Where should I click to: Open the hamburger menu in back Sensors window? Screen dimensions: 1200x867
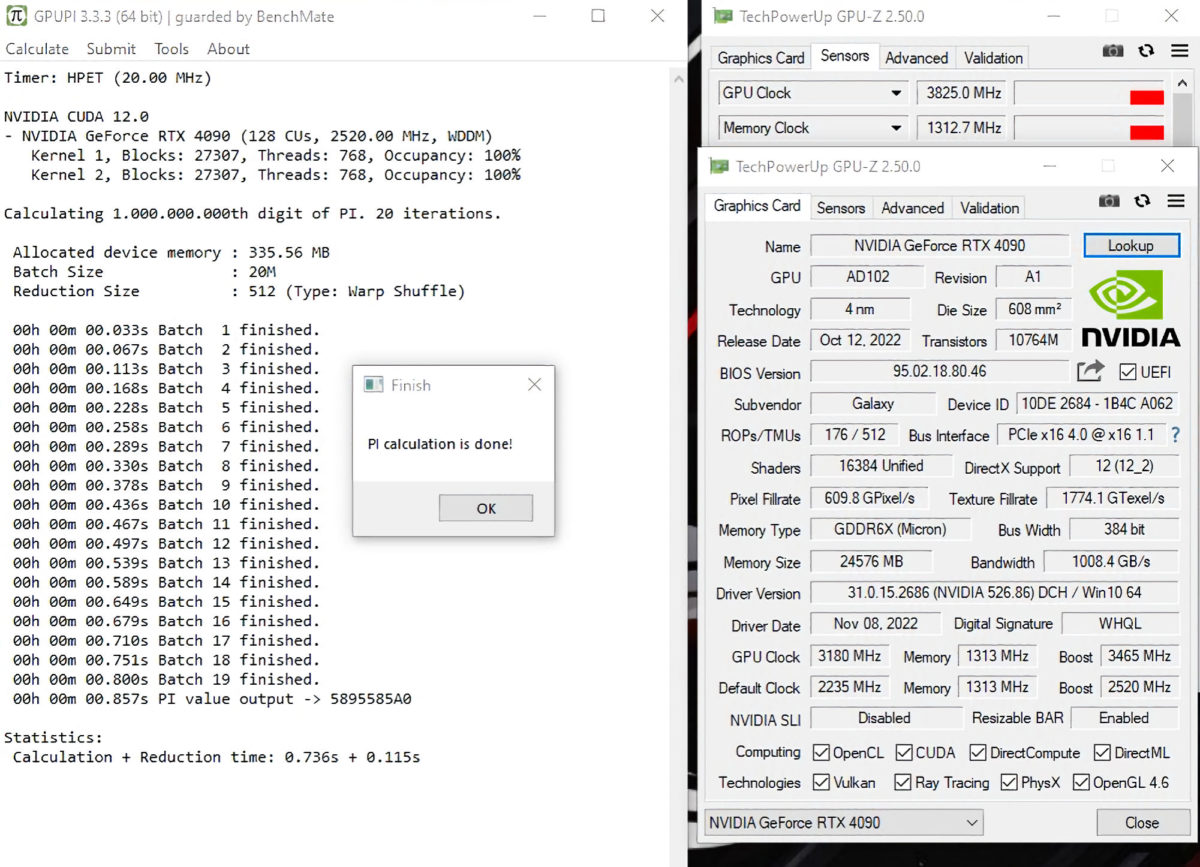[1177, 51]
